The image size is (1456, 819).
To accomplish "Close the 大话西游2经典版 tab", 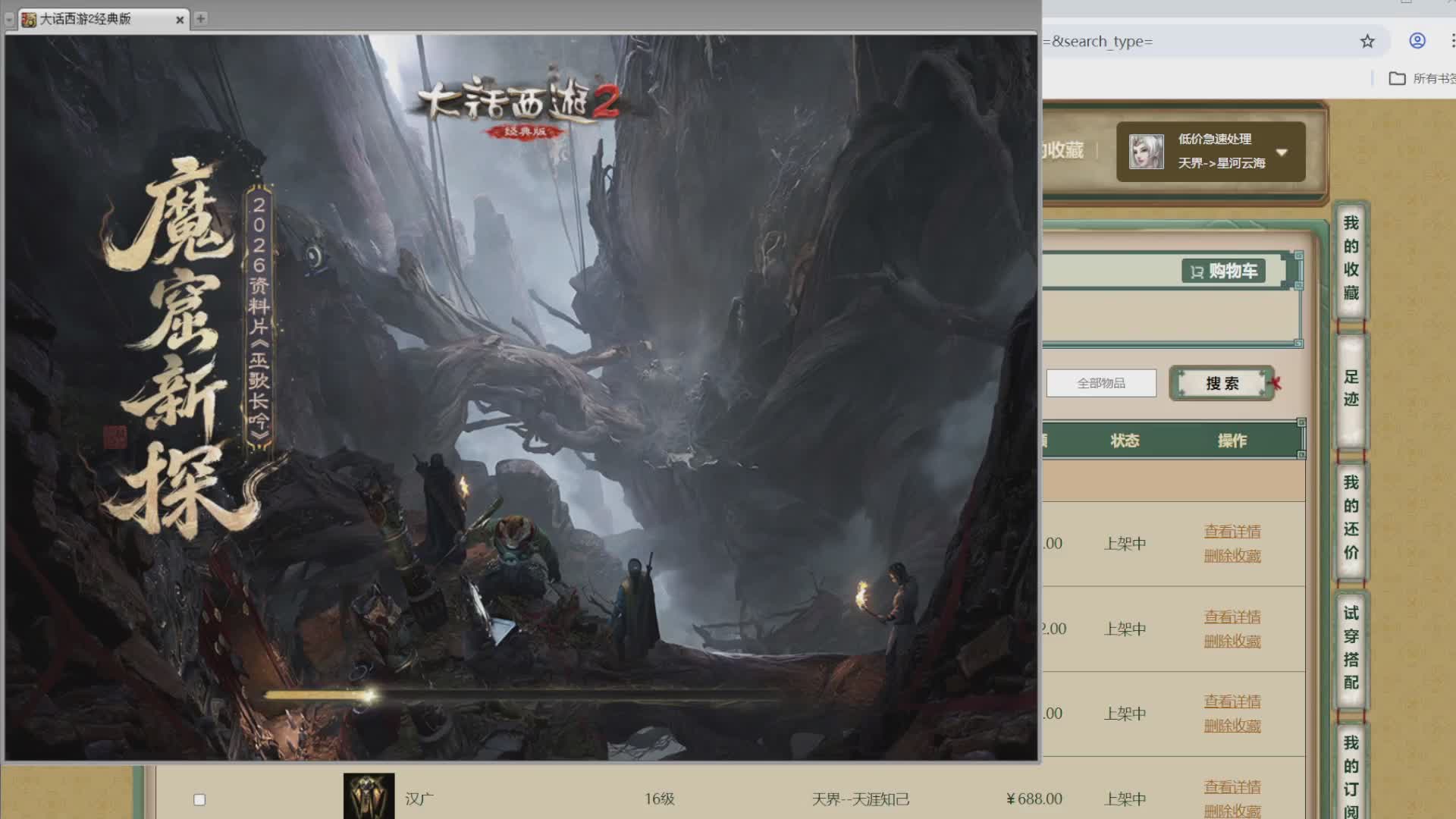I will tap(180, 20).
